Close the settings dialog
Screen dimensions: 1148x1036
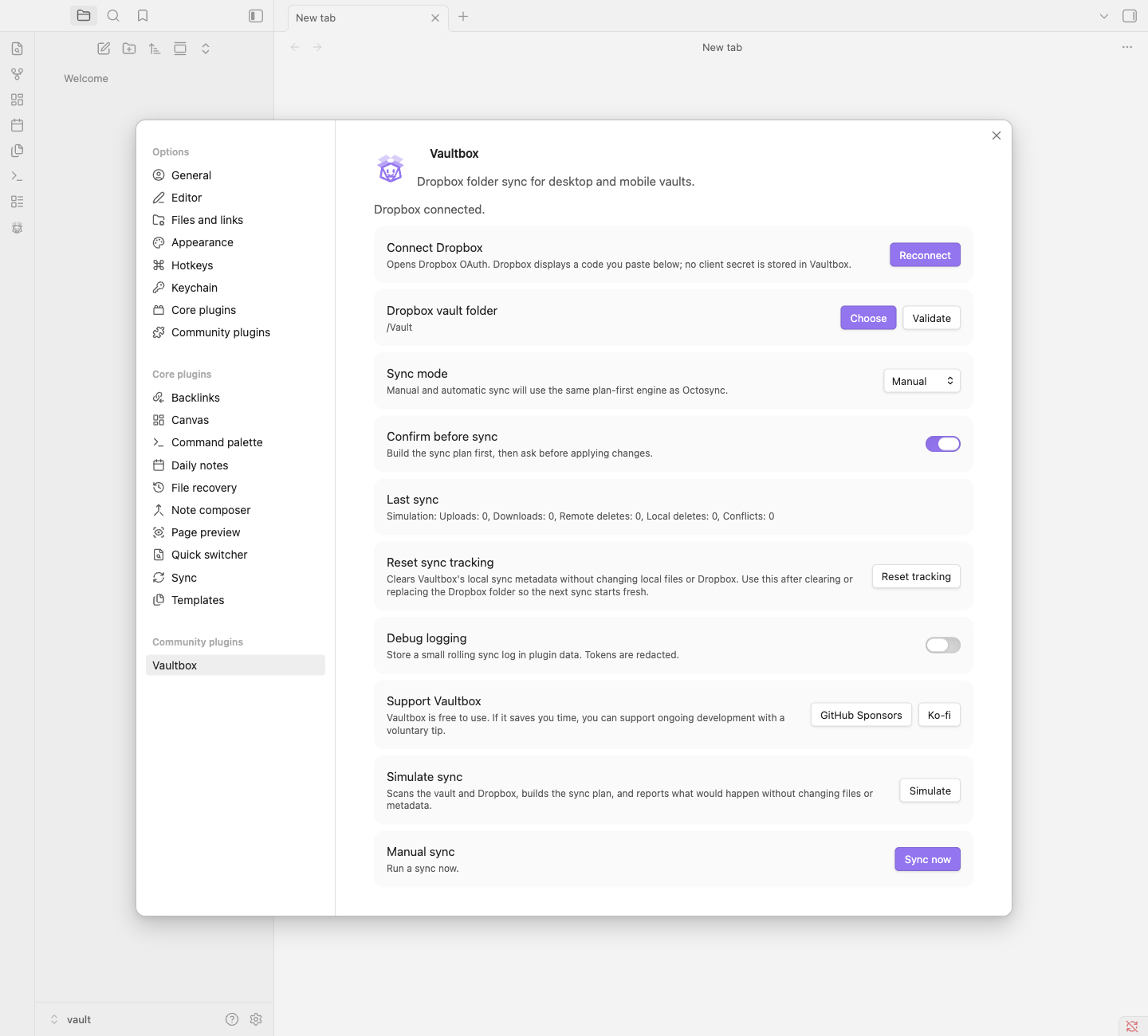pyautogui.click(x=997, y=135)
